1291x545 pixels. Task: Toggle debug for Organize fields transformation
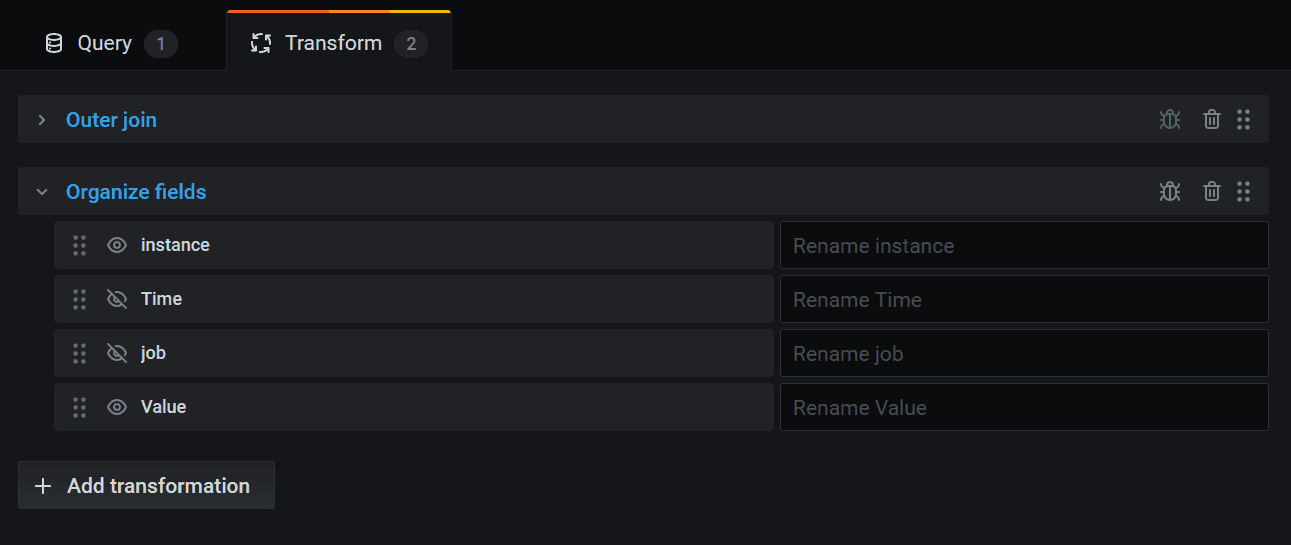click(x=1170, y=192)
